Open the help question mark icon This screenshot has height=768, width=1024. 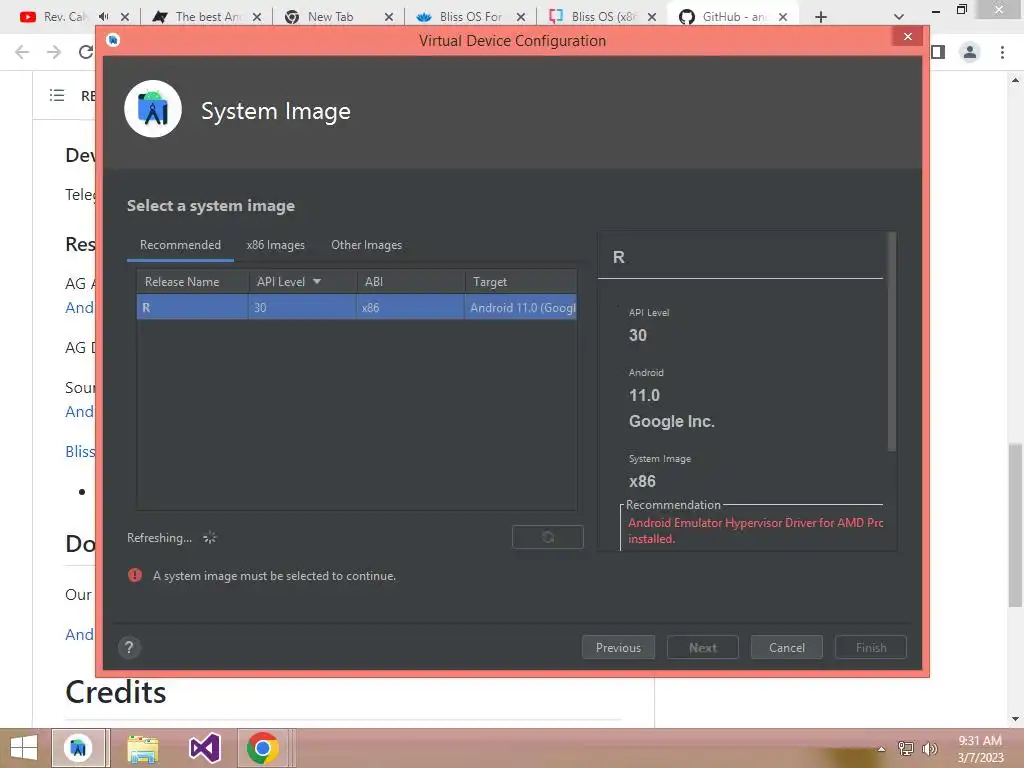tap(129, 647)
